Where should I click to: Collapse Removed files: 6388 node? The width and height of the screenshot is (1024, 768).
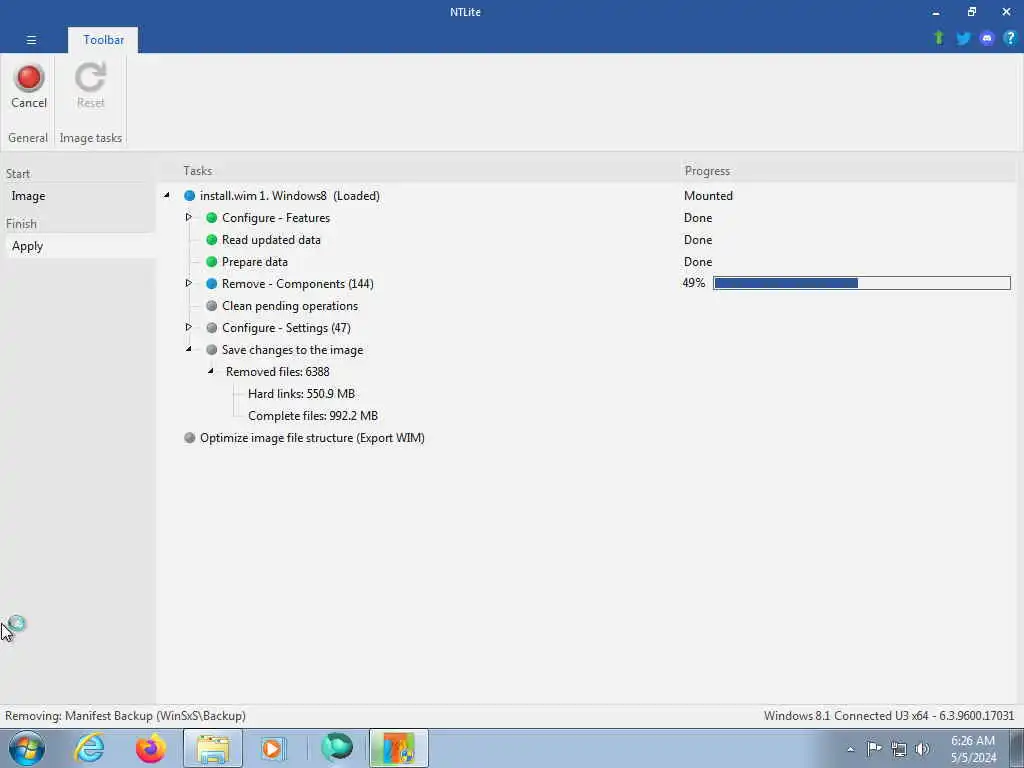pyautogui.click(x=210, y=371)
